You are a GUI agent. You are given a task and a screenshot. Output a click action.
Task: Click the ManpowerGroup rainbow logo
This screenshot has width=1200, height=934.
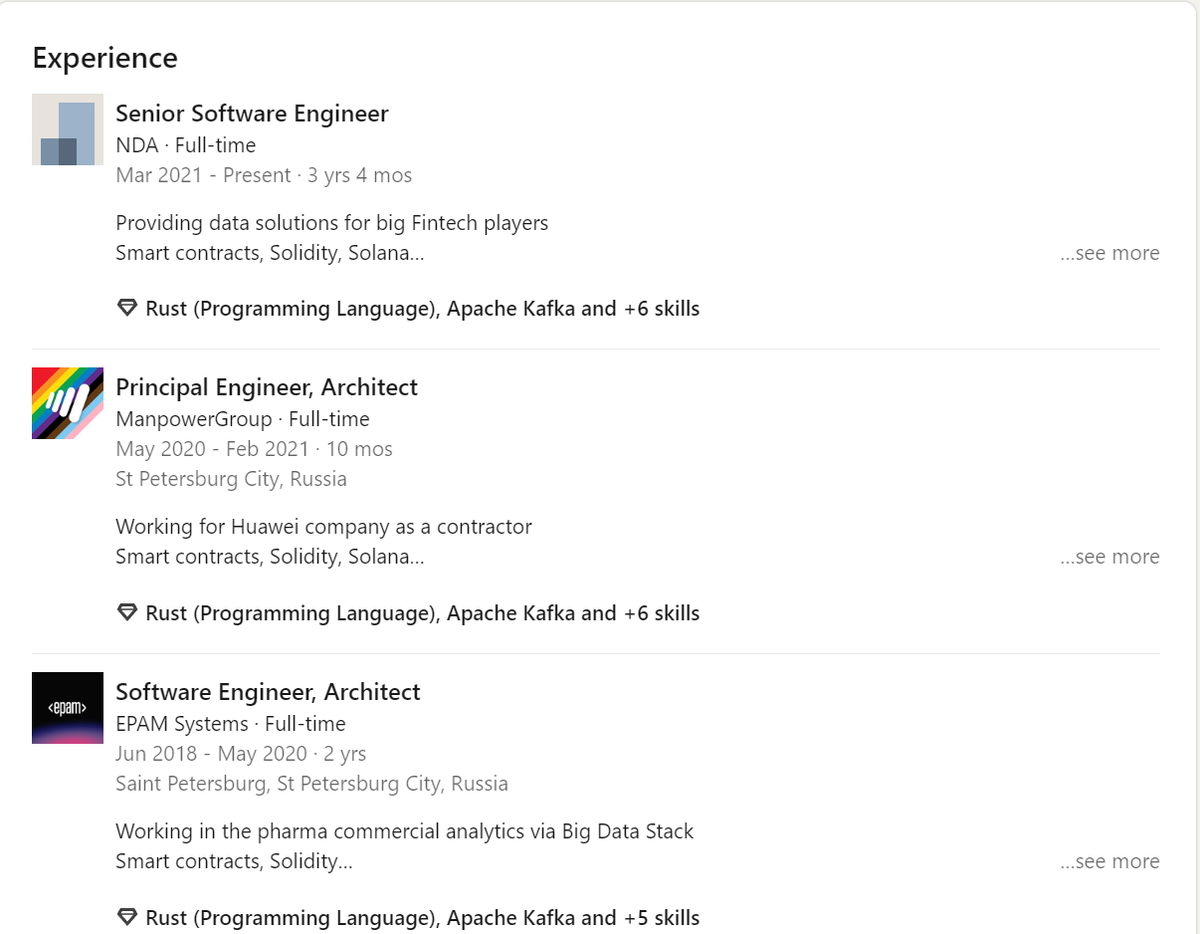tap(68, 403)
